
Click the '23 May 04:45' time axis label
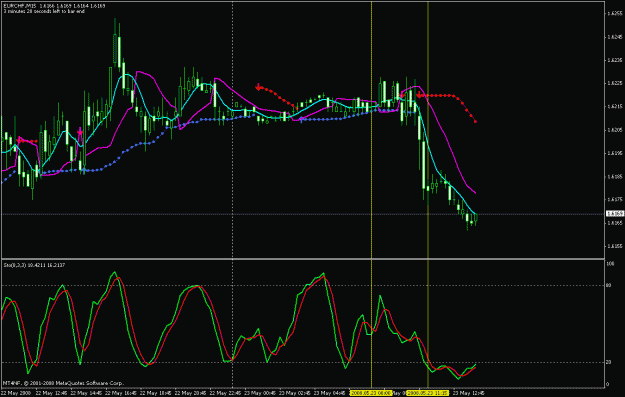click(x=329, y=393)
